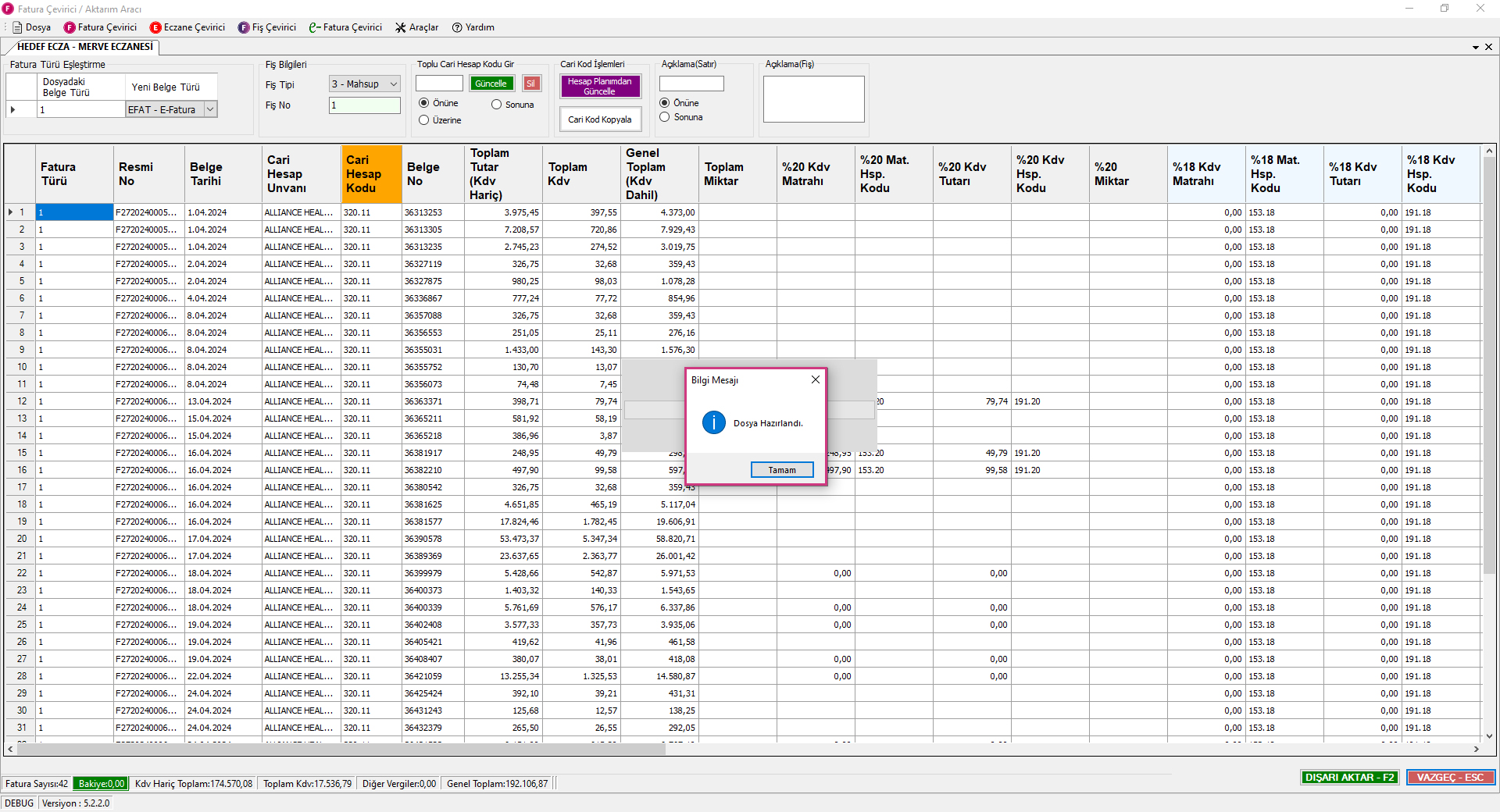Close the Bilgi Mesajı dialog with X
The height and width of the screenshot is (812, 1500).
click(x=815, y=379)
